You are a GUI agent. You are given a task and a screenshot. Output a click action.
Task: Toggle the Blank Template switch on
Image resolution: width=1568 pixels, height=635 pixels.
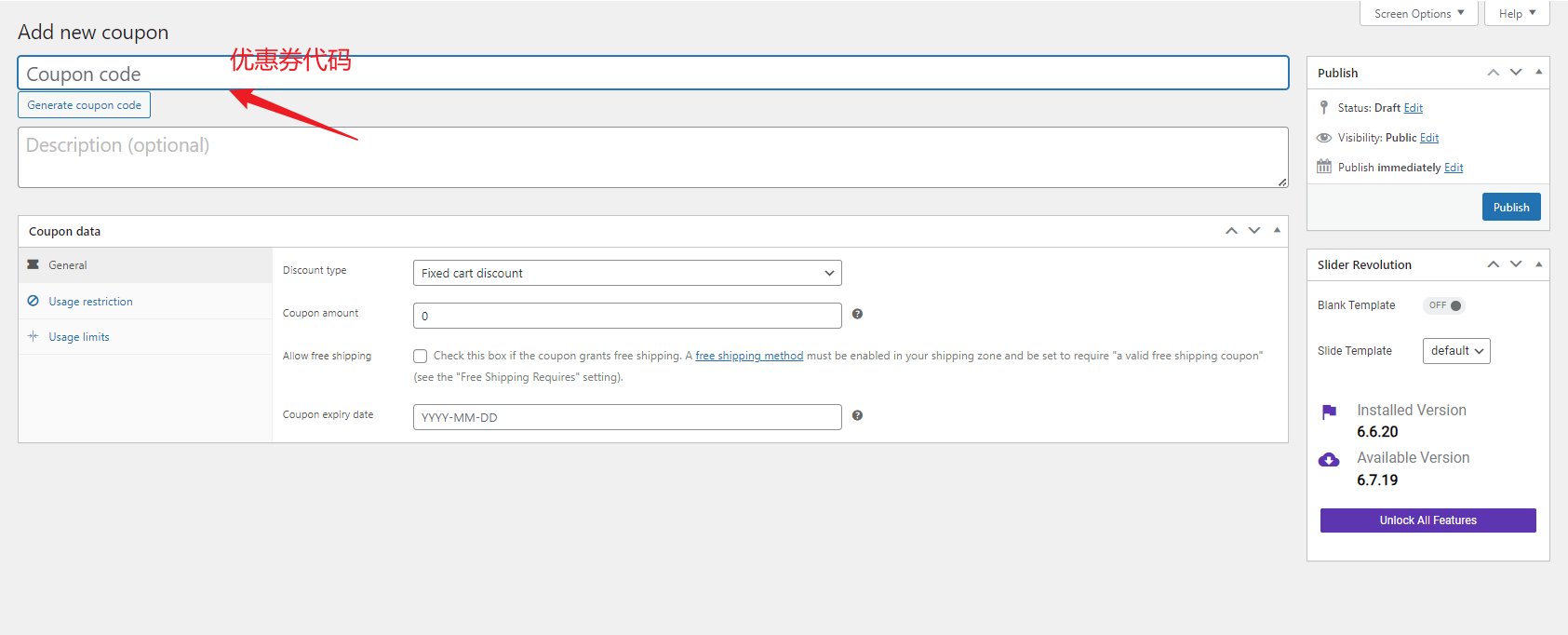point(1444,305)
